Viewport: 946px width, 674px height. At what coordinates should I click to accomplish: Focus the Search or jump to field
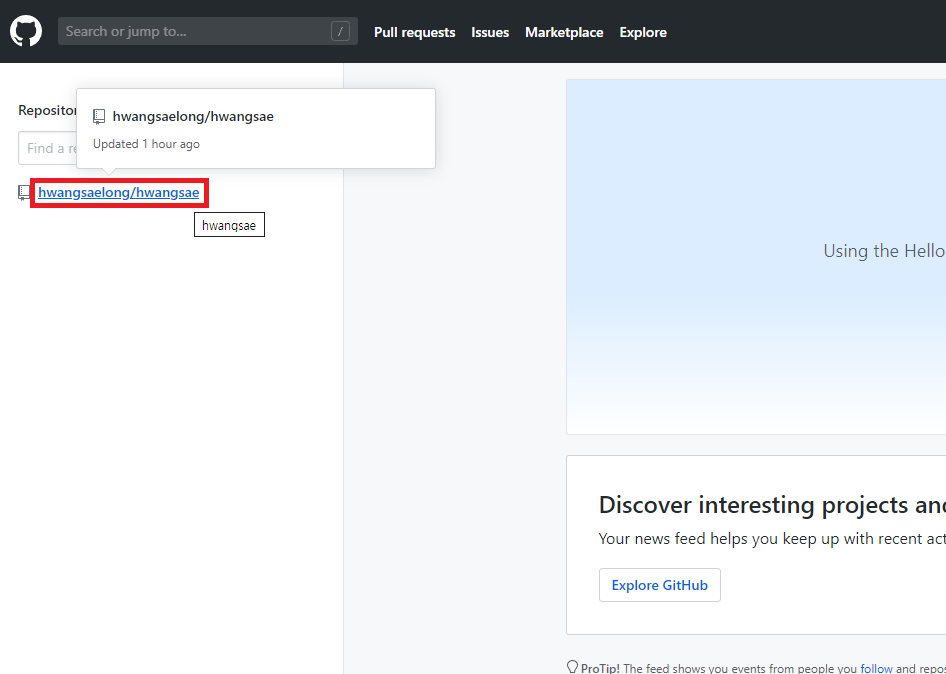208,31
